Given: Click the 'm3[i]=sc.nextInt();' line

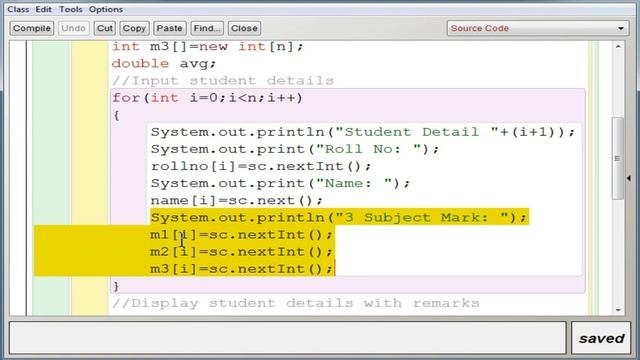Looking at the screenshot, I should (x=242, y=269).
